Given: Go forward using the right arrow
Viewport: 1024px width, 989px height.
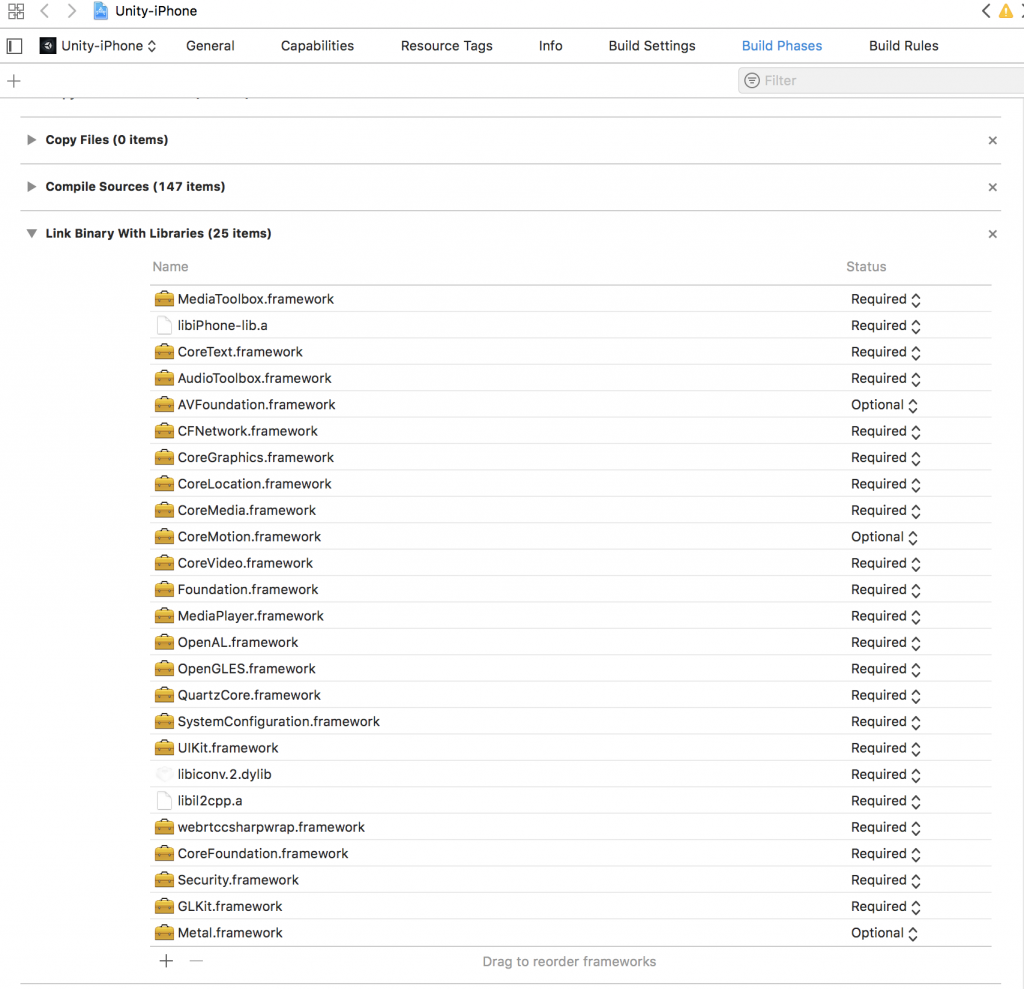Looking at the screenshot, I should (71, 11).
